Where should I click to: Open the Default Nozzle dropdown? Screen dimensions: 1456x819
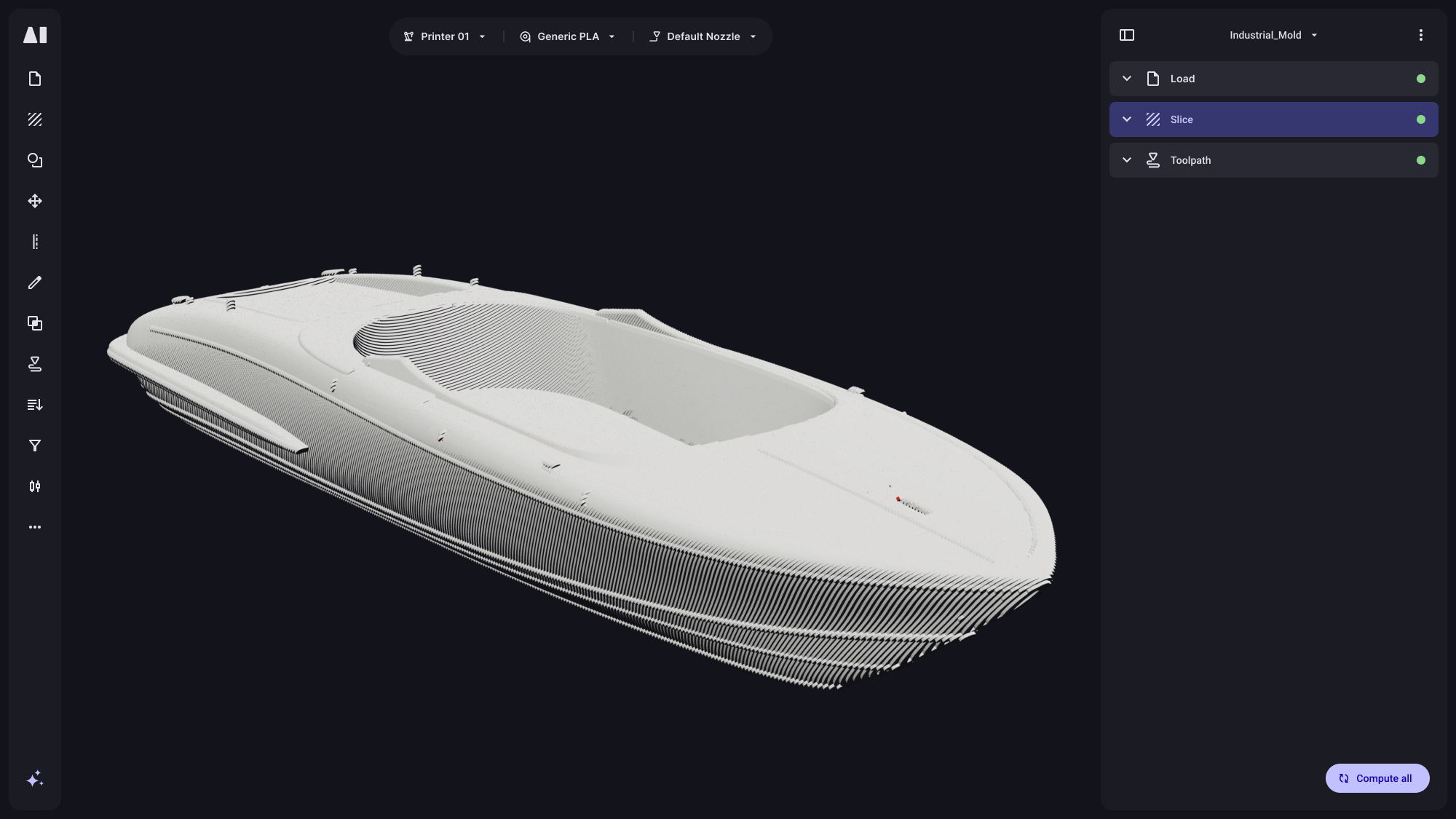click(x=702, y=36)
